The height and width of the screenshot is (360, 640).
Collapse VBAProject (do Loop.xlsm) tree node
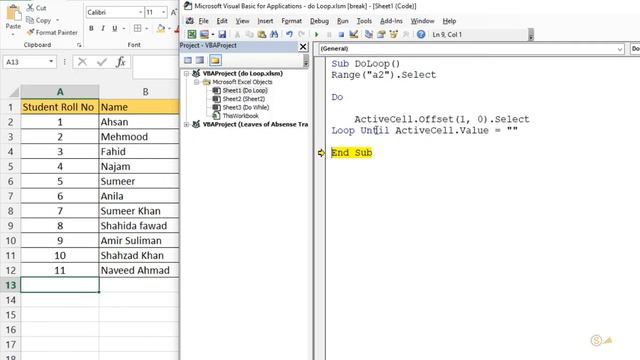pyautogui.click(x=187, y=73)
